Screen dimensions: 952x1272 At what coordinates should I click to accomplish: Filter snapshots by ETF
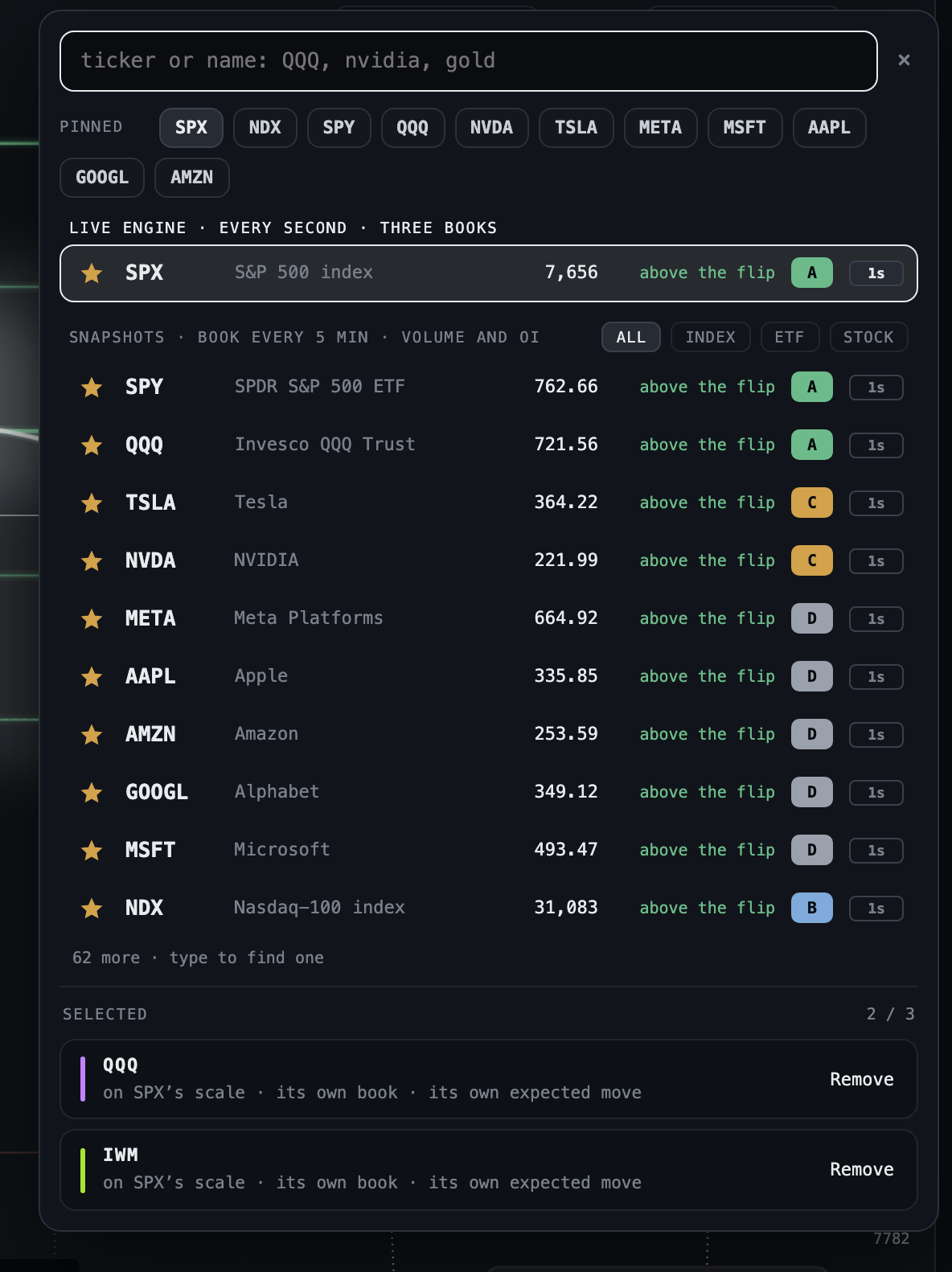pyautogui.click(x=790, y=337)
